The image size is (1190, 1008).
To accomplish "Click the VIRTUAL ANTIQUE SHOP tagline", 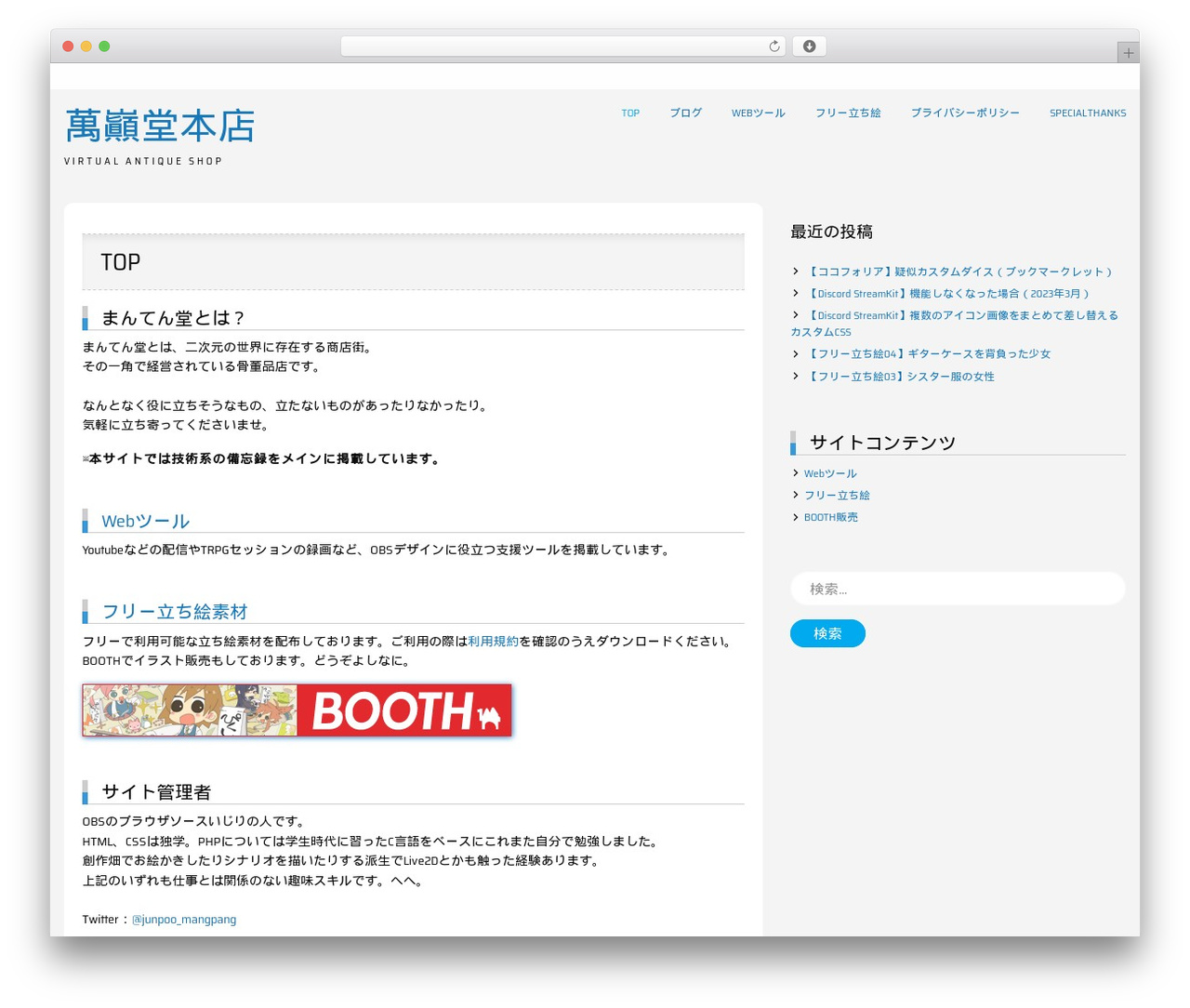I will point(143,161).
